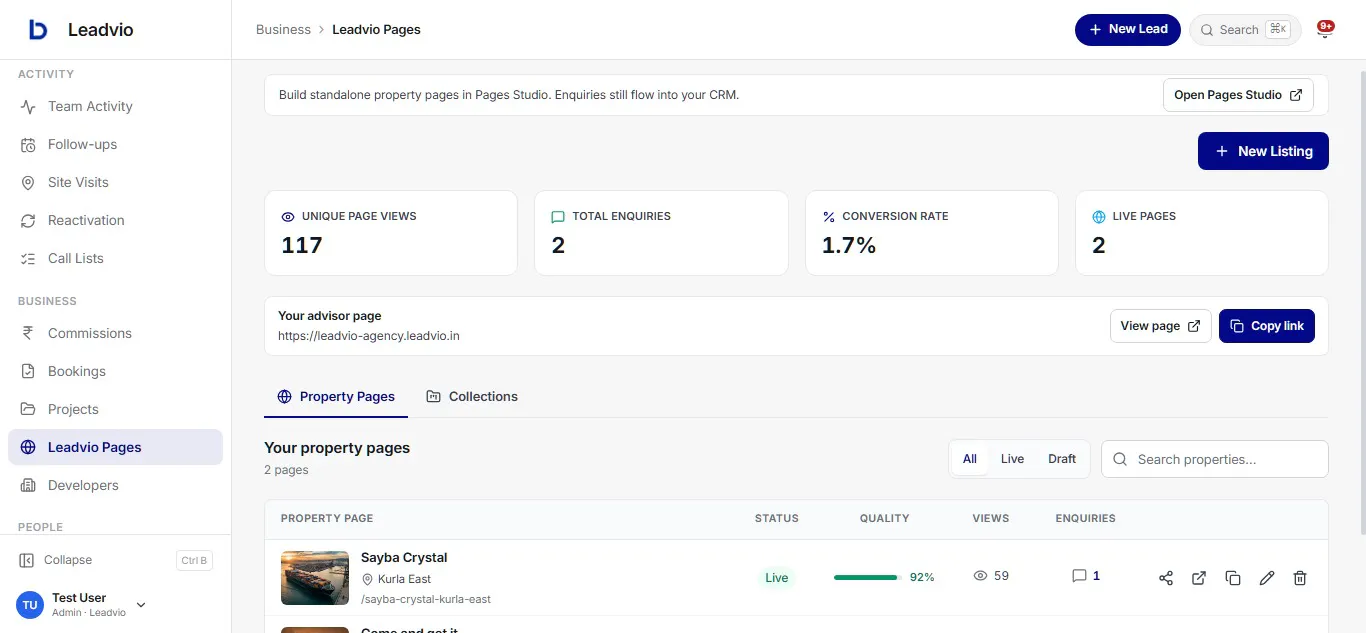The width and height of the screenshot is (1366, 633).
Task: Click the New Lead button
Action: point(1128,30)
